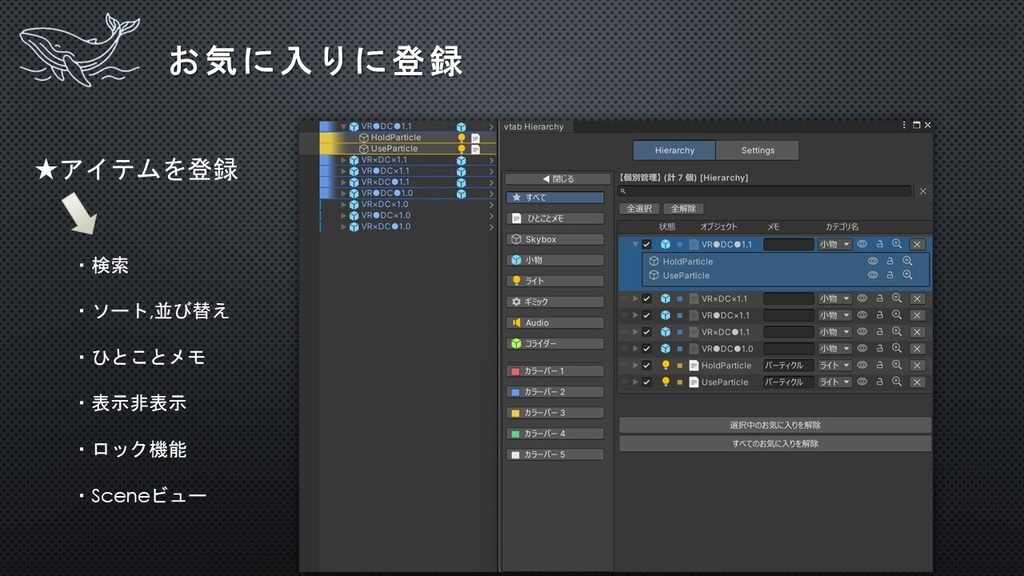Click the zoom icon on the VR●DC●1.1 row
Image resolution: width=1024 pixels, height=576 pixels.
pyautogui.click(x=897, y=244)
